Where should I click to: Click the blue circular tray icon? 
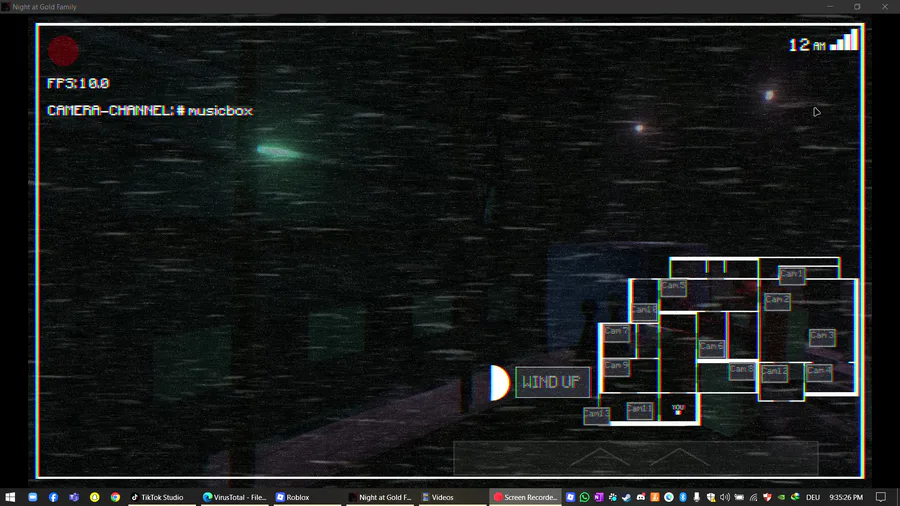(669, 497)
